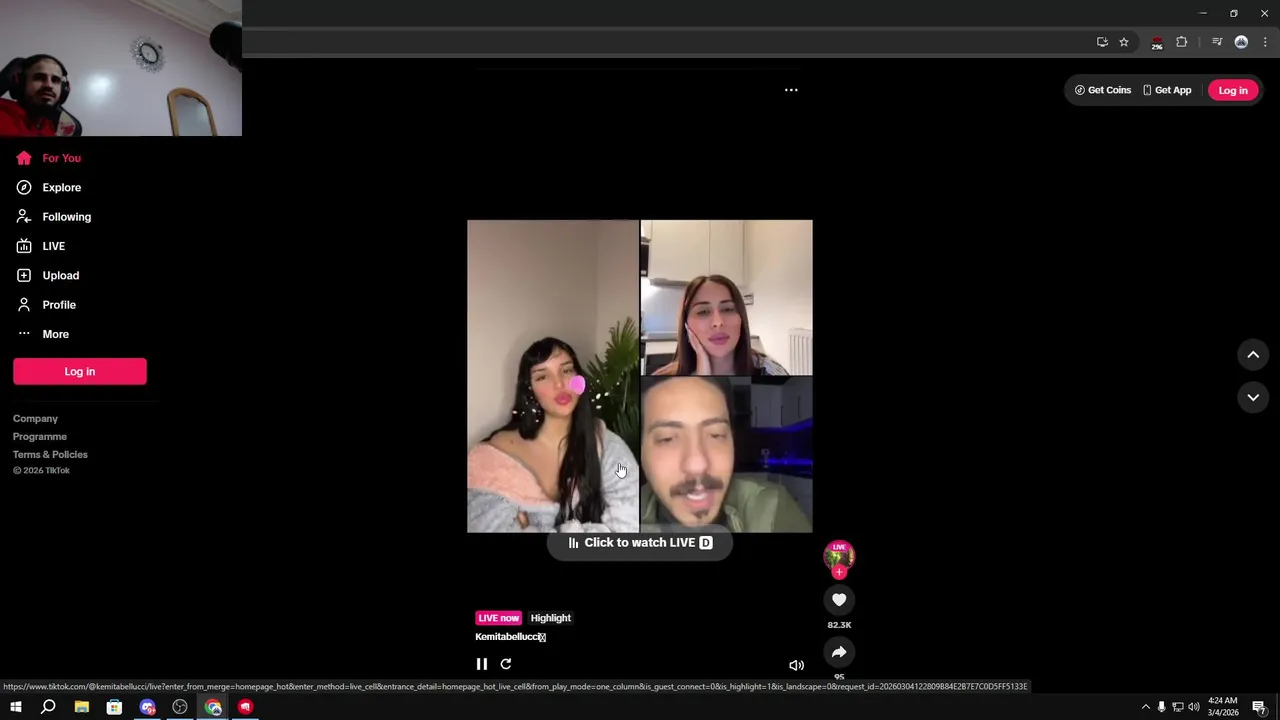The image size is (1280, 720).
Task: Pause the video playback
Action: coord(482,664)
